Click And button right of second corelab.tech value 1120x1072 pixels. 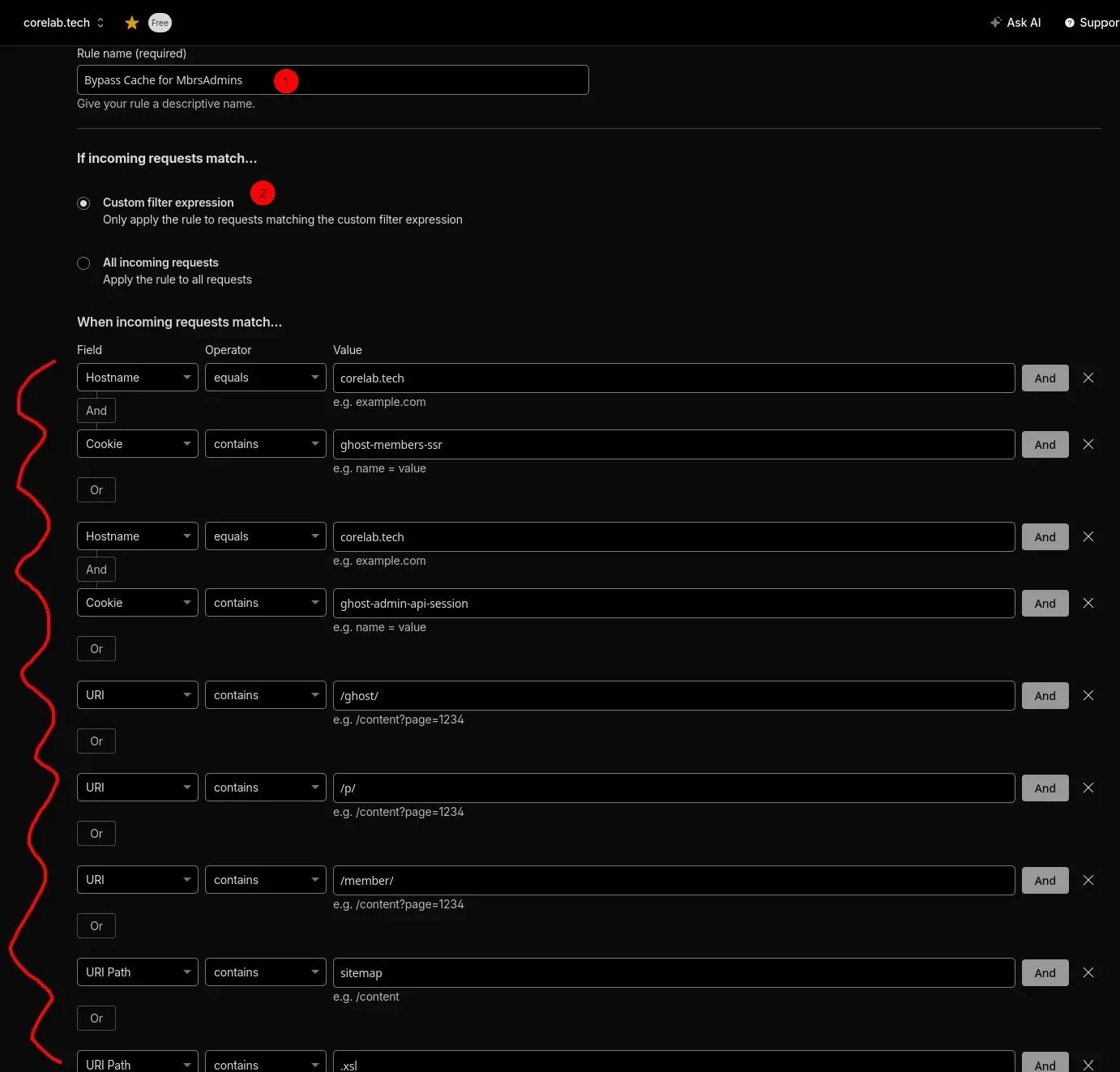click(1045, 537)
